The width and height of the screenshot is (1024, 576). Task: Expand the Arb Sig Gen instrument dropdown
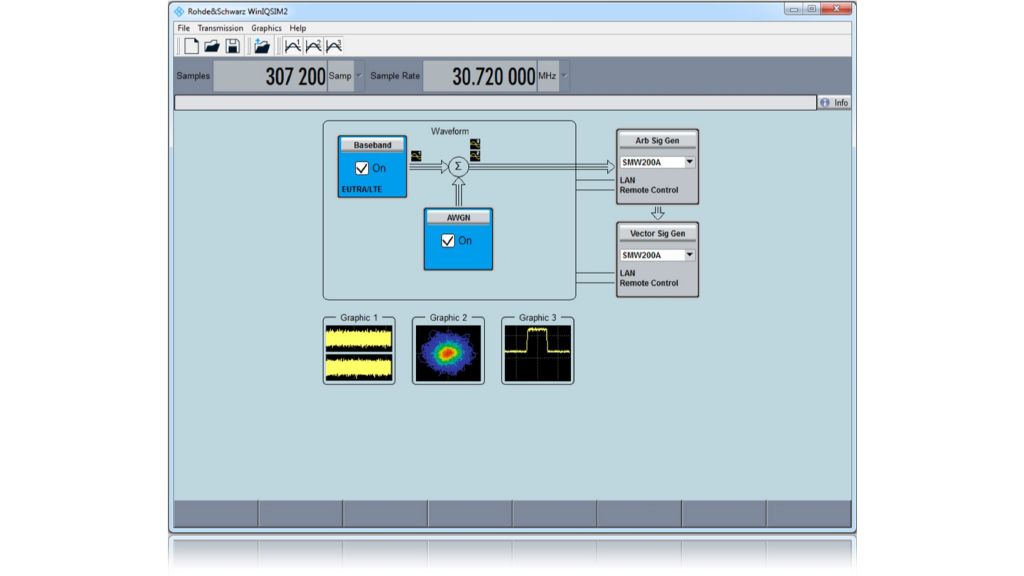[x=689, y=162]
